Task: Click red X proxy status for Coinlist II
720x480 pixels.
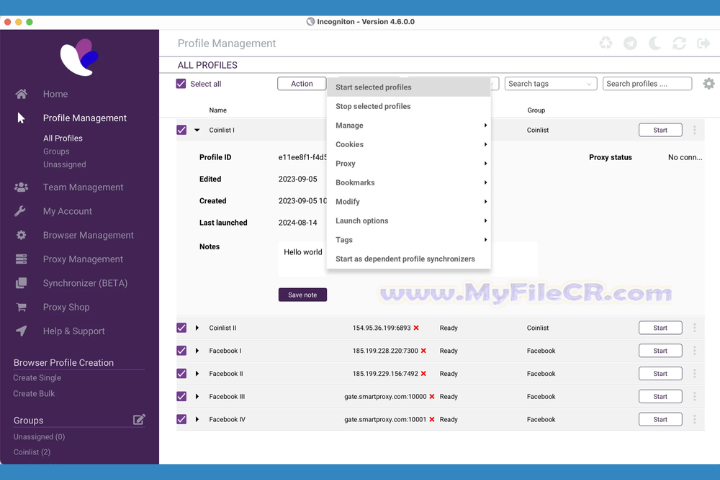Action: pyautogui.click(x=416, y=328)
